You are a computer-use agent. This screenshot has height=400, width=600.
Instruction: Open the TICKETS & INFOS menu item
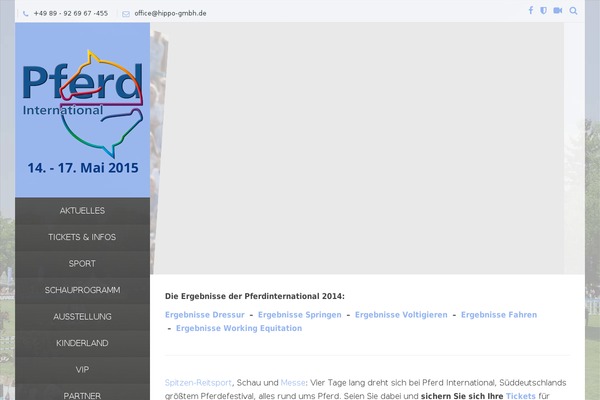(x=82, y=237)
